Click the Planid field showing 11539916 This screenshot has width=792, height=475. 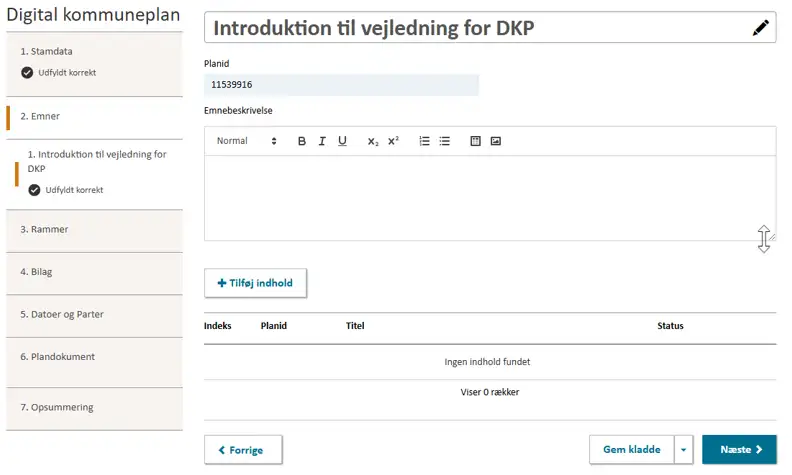tap(340, 85)
